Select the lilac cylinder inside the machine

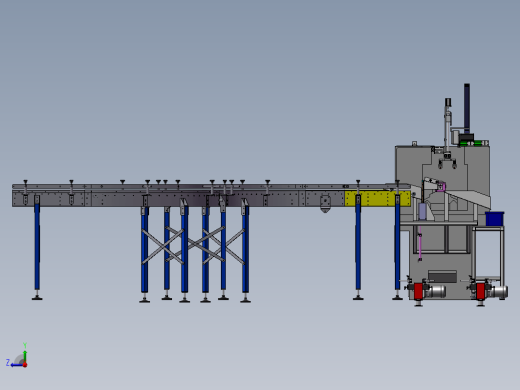click(x=422, y=212)
